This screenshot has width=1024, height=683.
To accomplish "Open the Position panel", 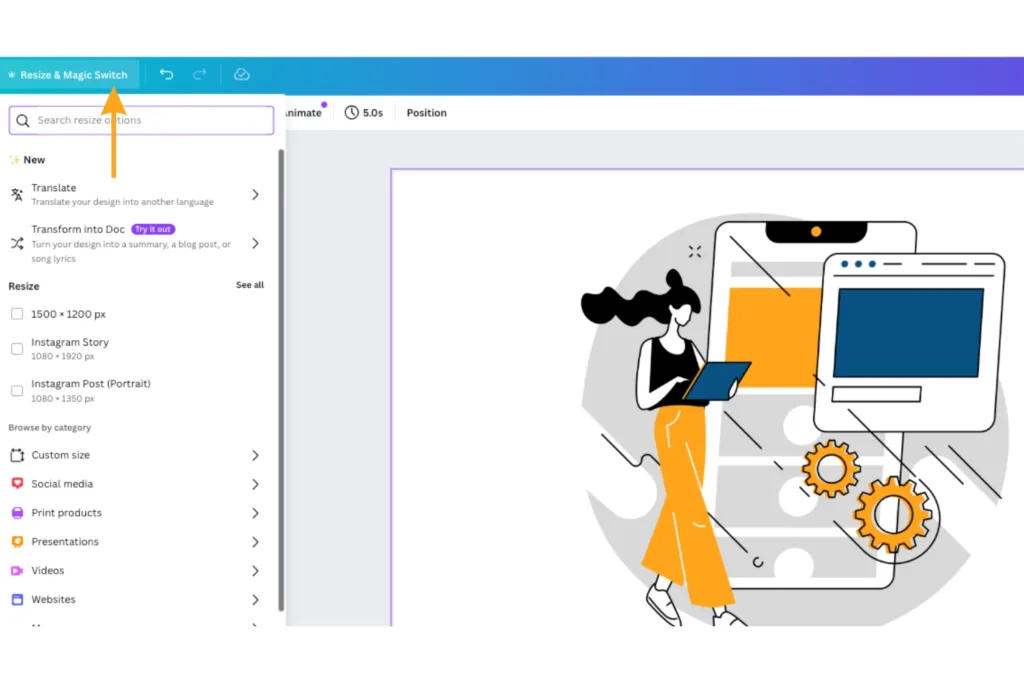I will tap(426, 112).
